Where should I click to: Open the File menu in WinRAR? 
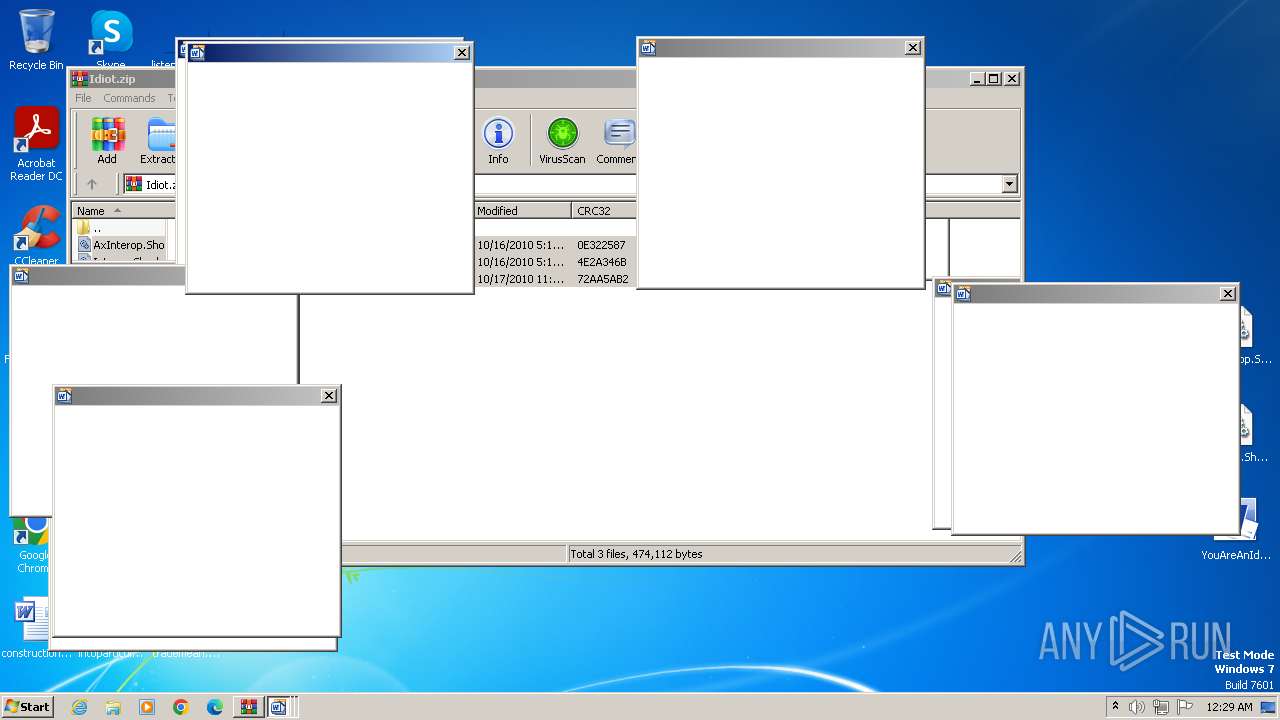click(83, 98)
